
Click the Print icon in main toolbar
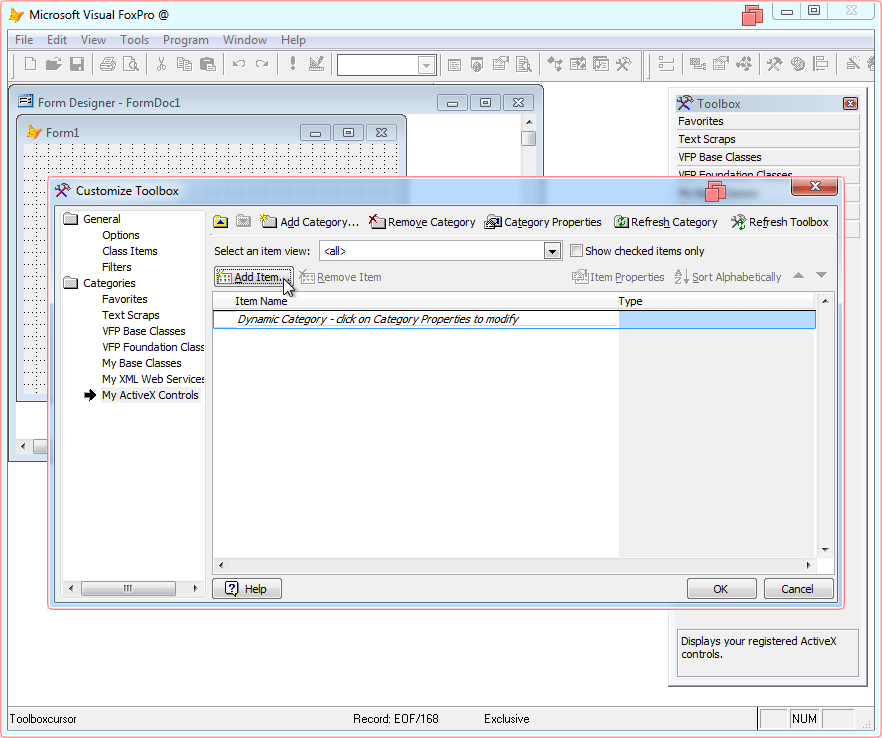108,64
